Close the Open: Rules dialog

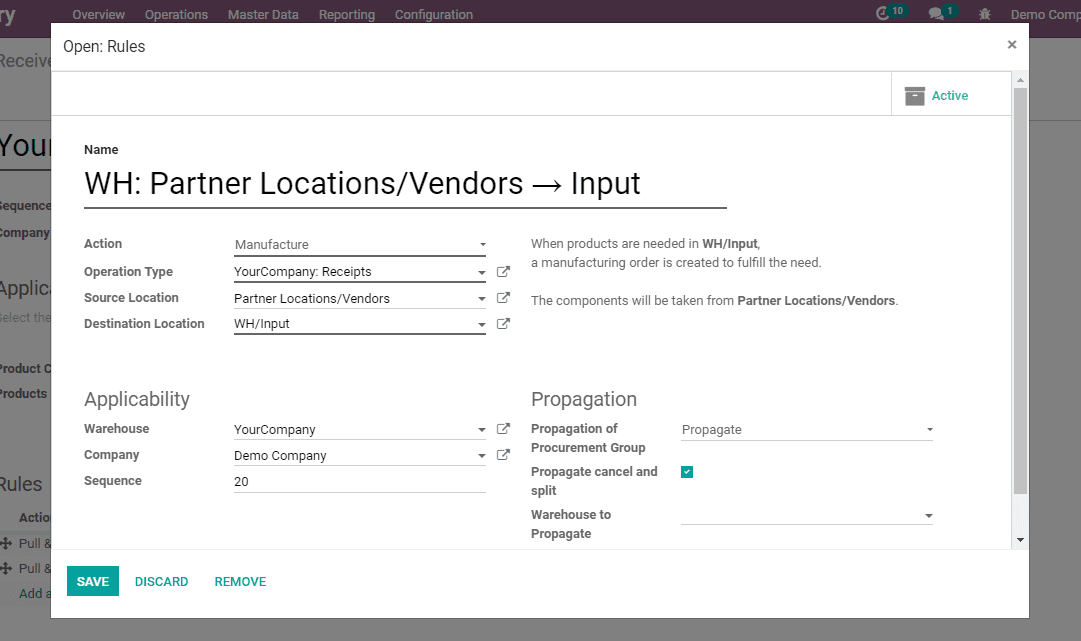1011,45
